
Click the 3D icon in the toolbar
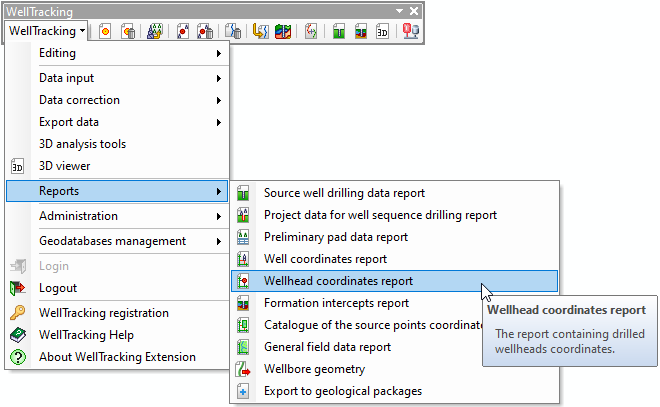click(x=382, y=31)
